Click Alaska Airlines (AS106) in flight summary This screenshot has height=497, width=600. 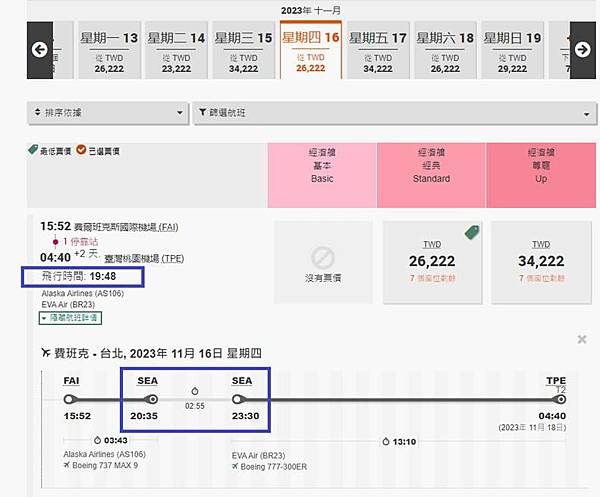(83, 293)
